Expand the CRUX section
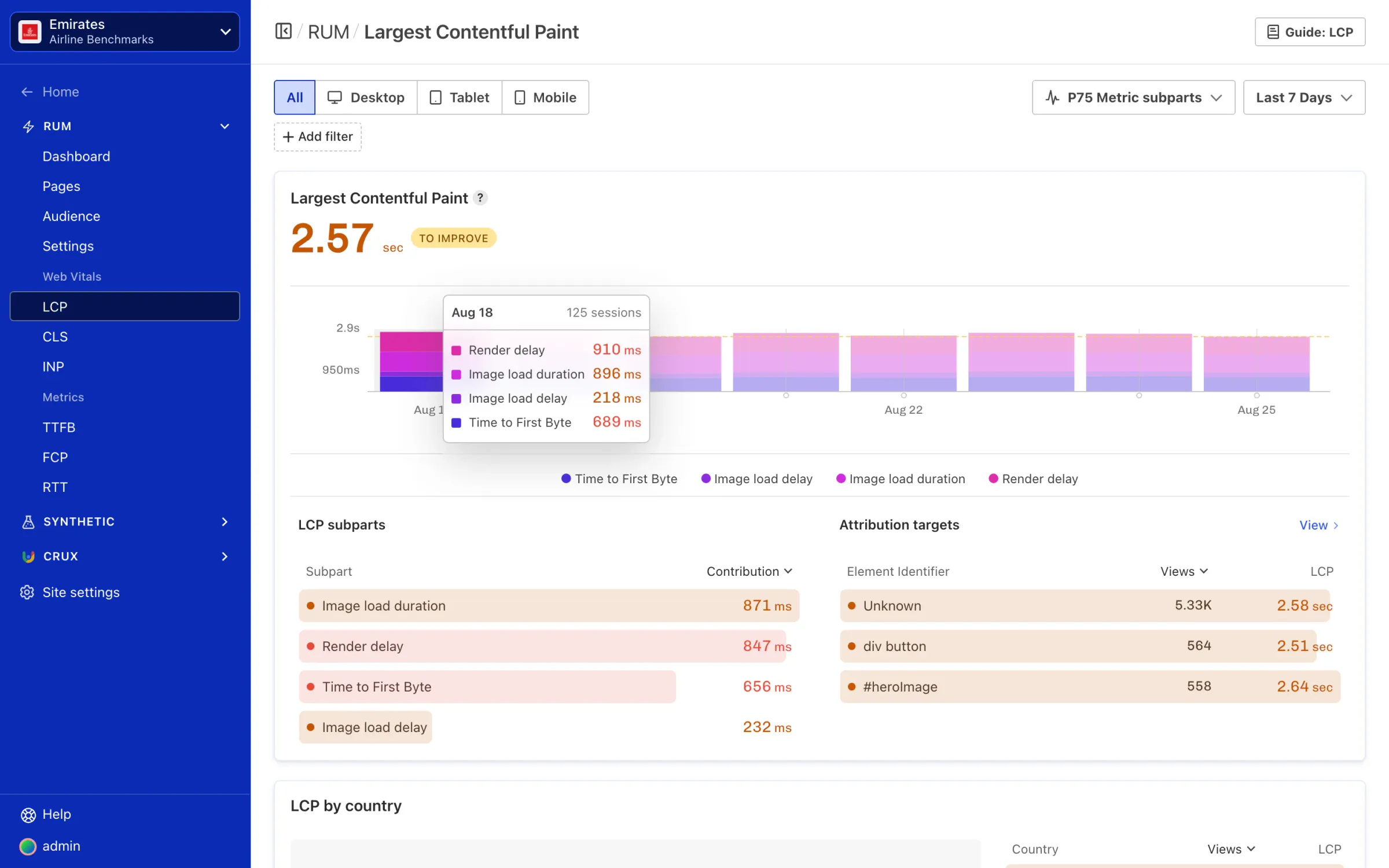 pos(125,556)
